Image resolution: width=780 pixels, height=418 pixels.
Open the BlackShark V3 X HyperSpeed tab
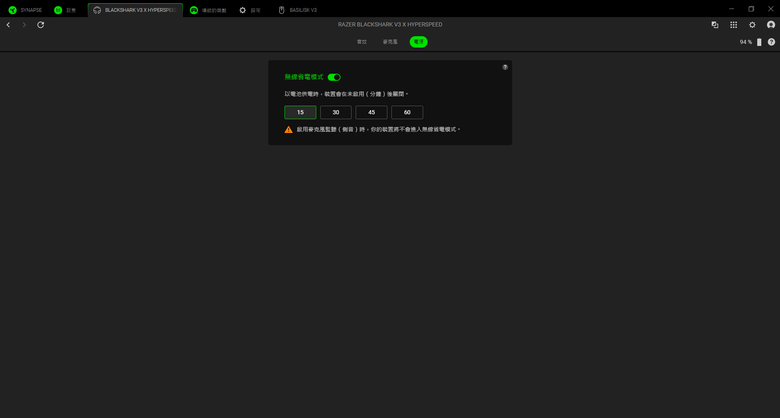coord(135,10)
